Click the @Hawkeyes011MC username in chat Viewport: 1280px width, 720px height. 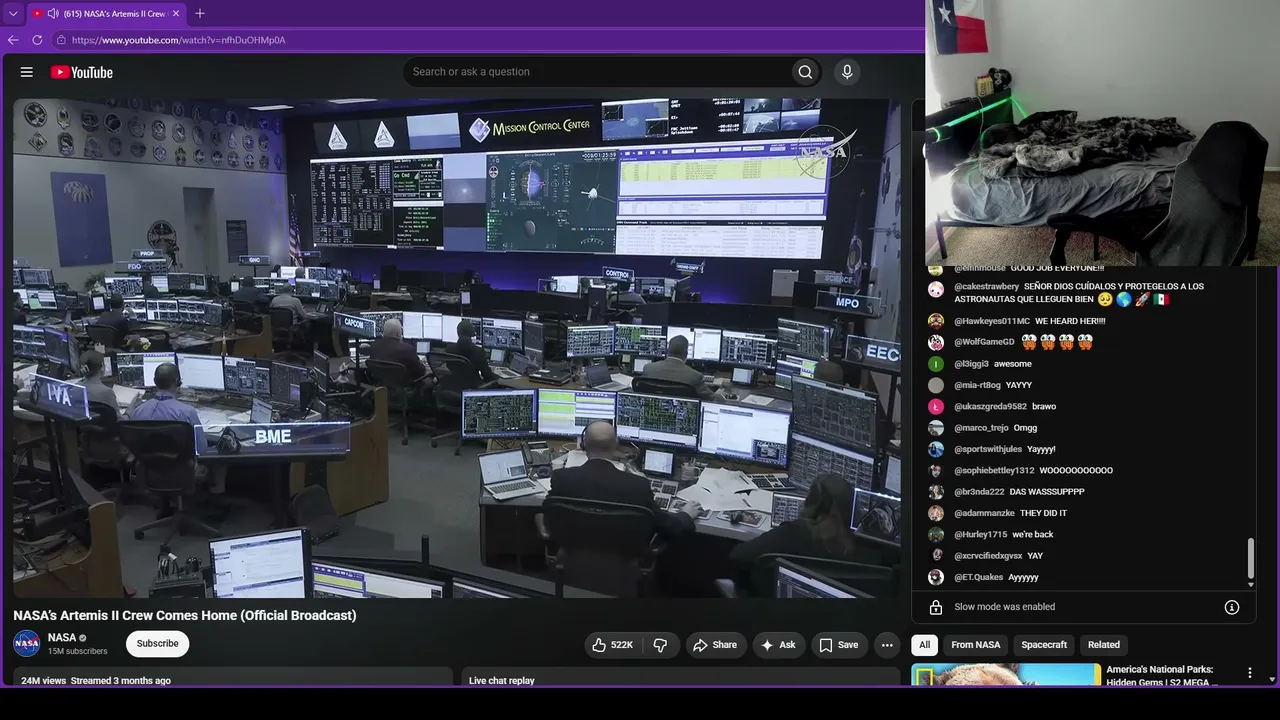point(992,321)
